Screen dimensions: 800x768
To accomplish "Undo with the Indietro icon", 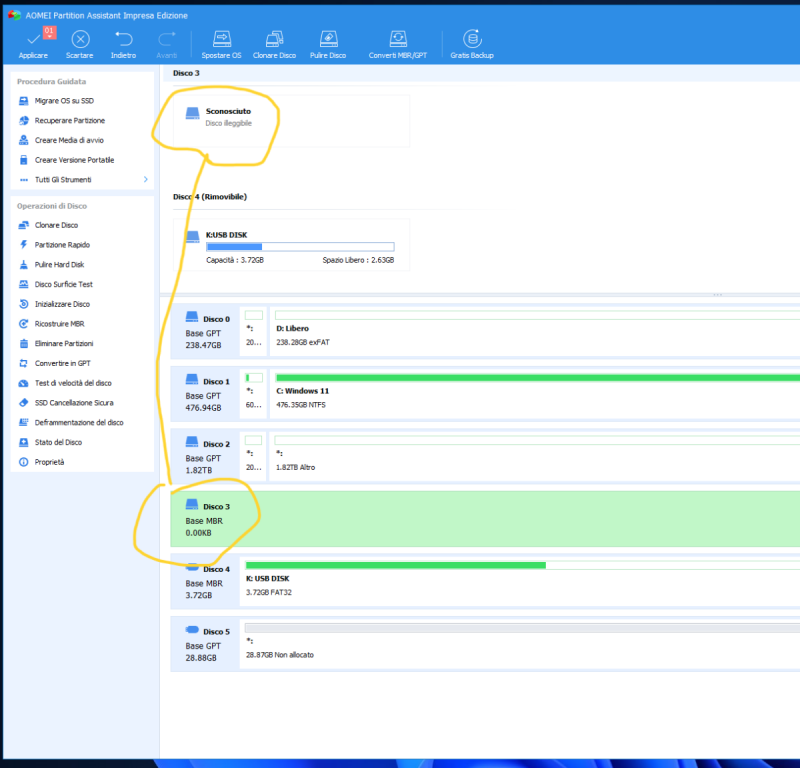I will tap(123, 39).
